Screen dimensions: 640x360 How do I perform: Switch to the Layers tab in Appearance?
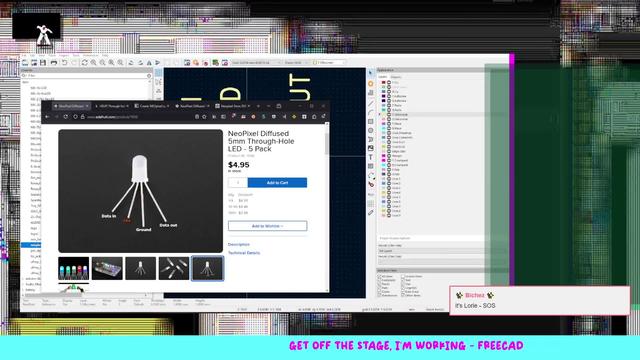383,77
